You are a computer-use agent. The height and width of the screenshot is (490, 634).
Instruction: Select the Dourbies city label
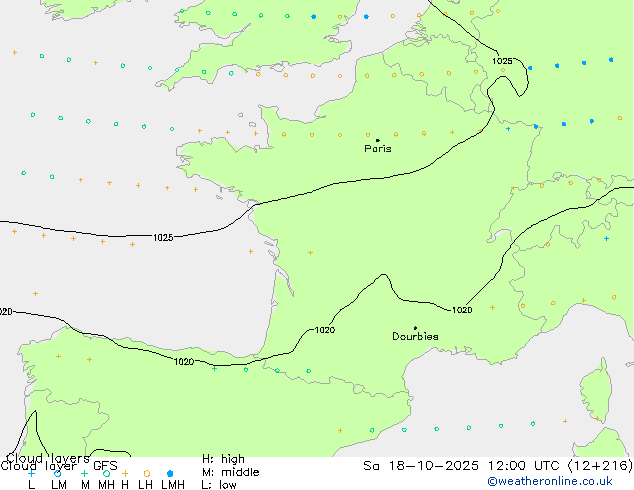click(415, 336)
